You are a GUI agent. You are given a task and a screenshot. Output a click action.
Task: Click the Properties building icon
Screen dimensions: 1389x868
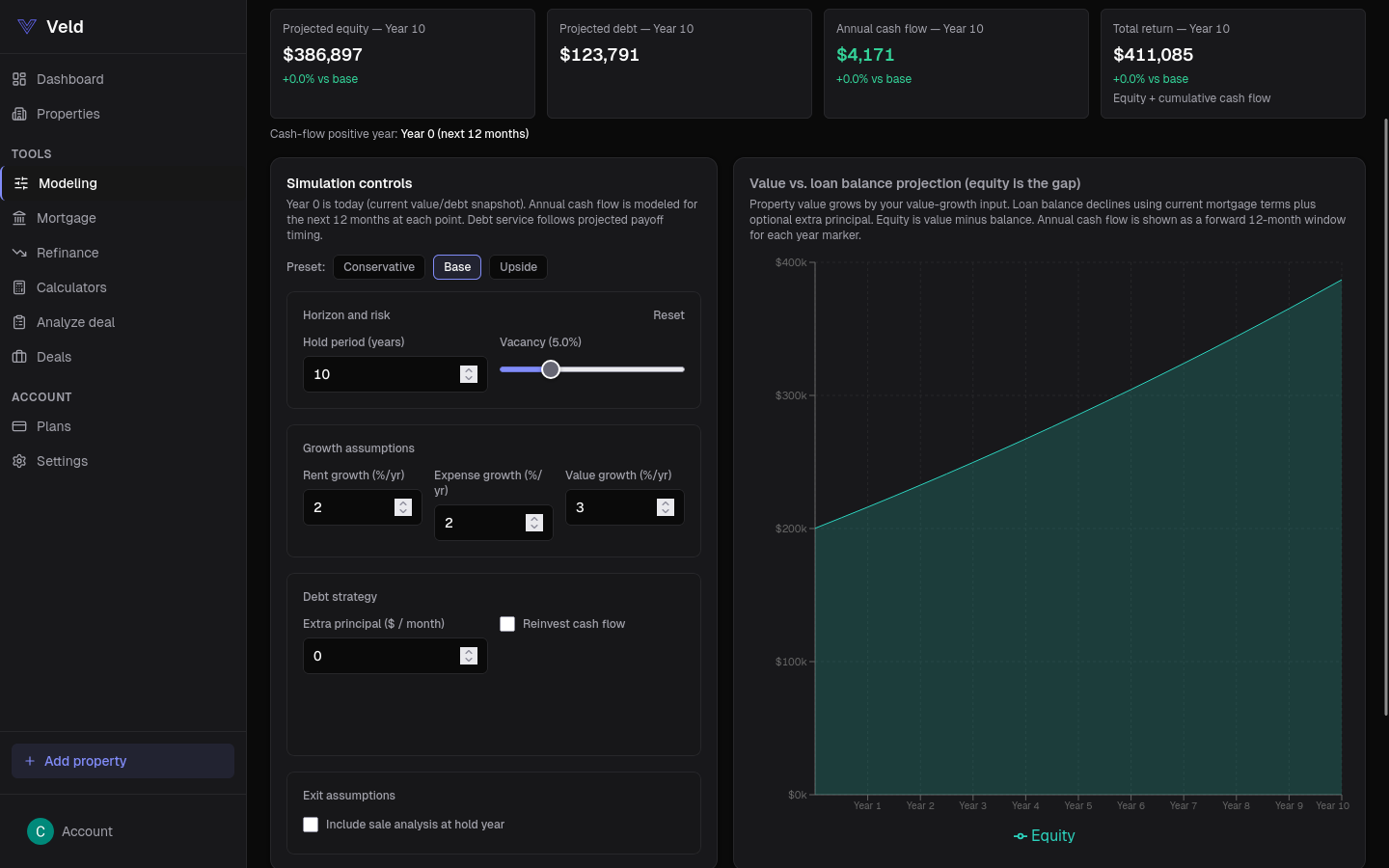point(19,114)
